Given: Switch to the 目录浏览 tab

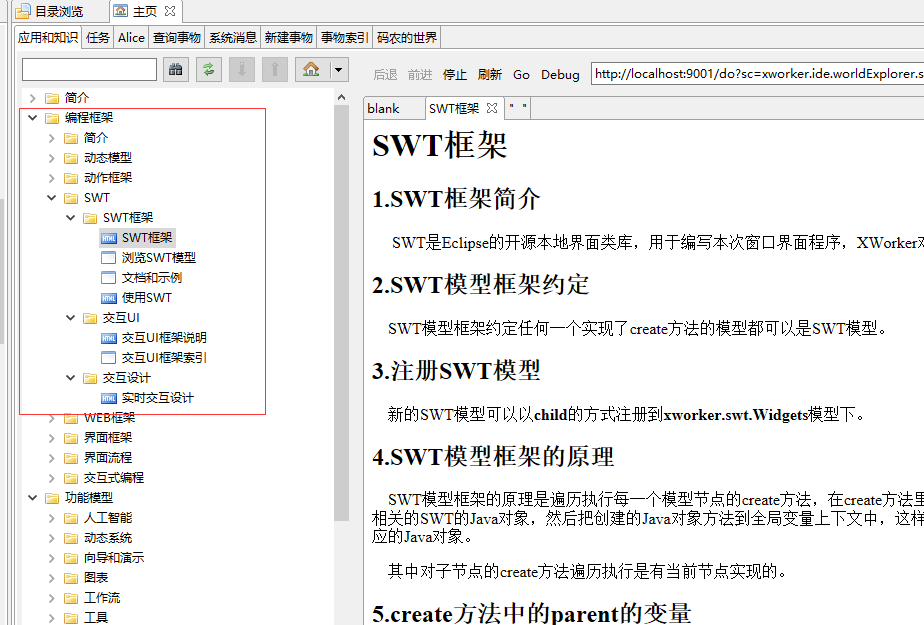Looking at the screenshot, I should coord(50,11).
